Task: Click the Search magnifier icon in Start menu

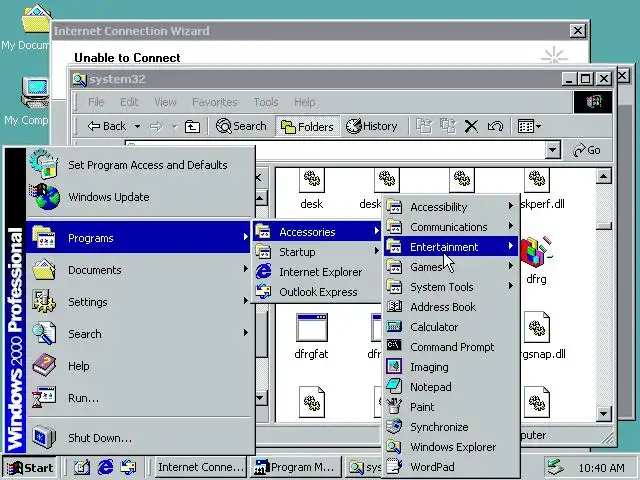Action: click(44, 333)
